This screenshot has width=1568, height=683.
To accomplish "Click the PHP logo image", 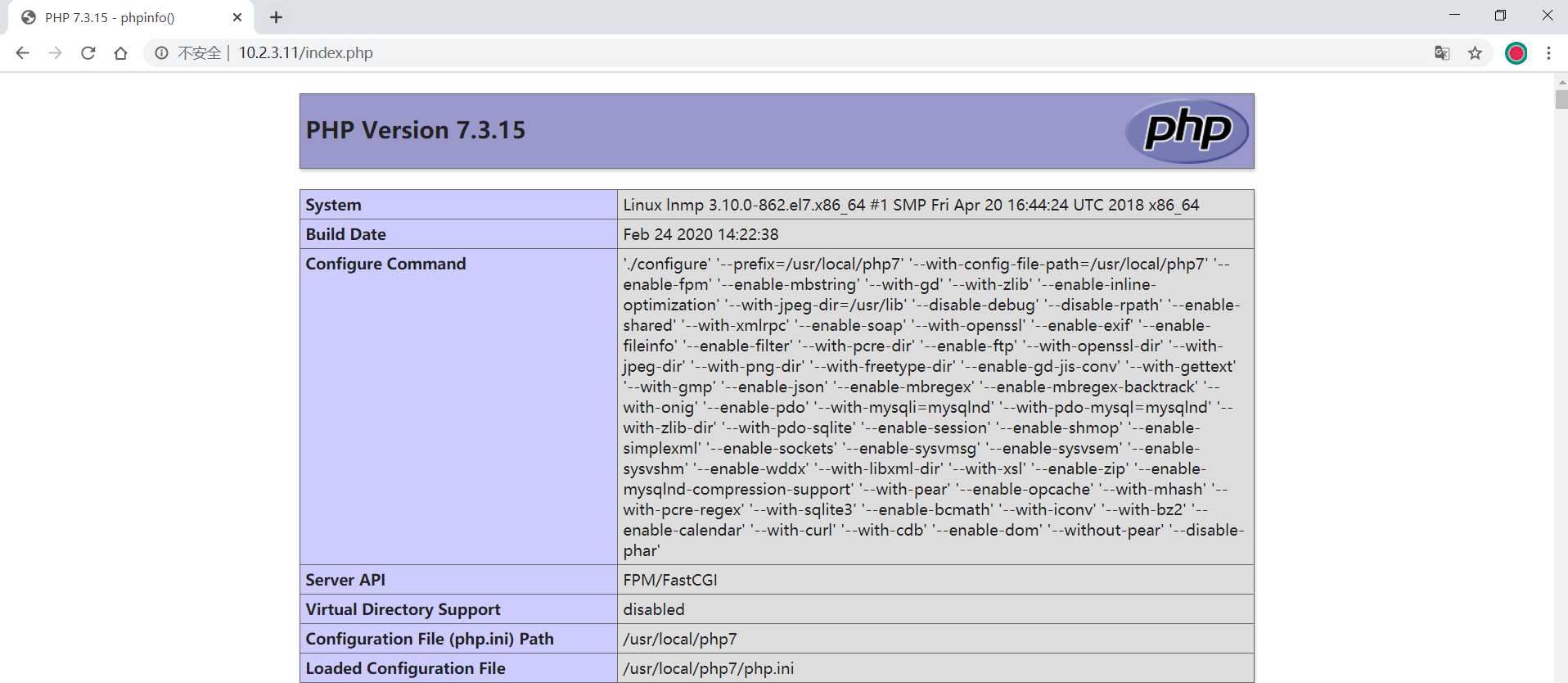I will point(1187,131).
